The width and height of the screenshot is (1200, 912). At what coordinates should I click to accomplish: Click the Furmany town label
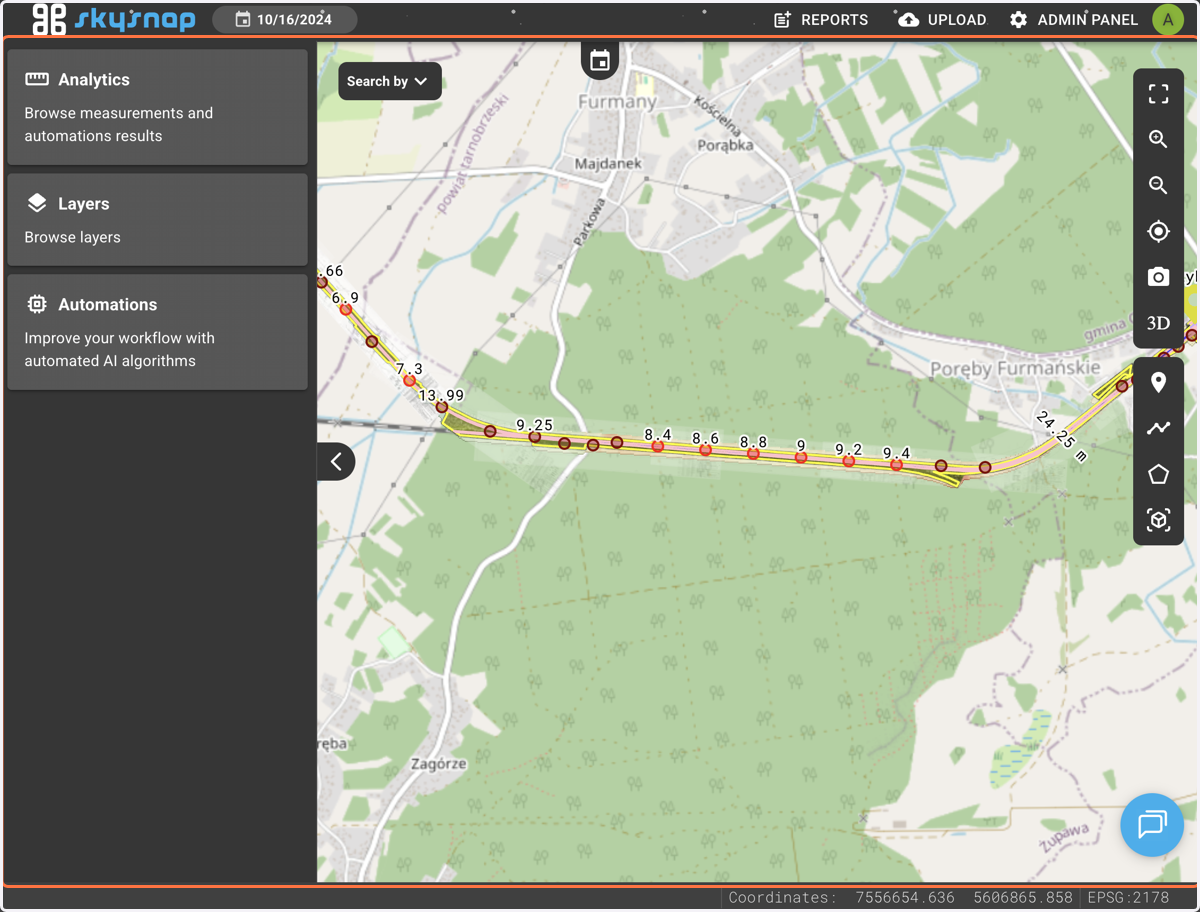tap(618, 101)
